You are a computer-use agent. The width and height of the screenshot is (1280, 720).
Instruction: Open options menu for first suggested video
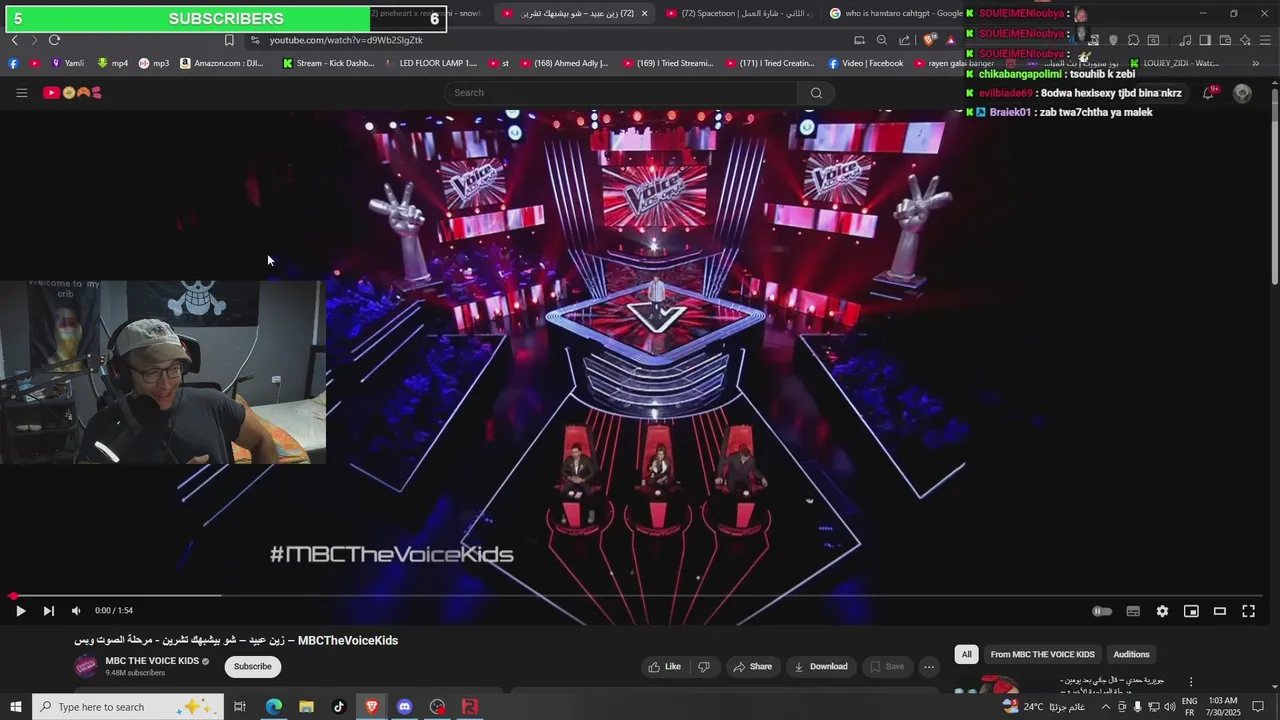(1190, 682)
